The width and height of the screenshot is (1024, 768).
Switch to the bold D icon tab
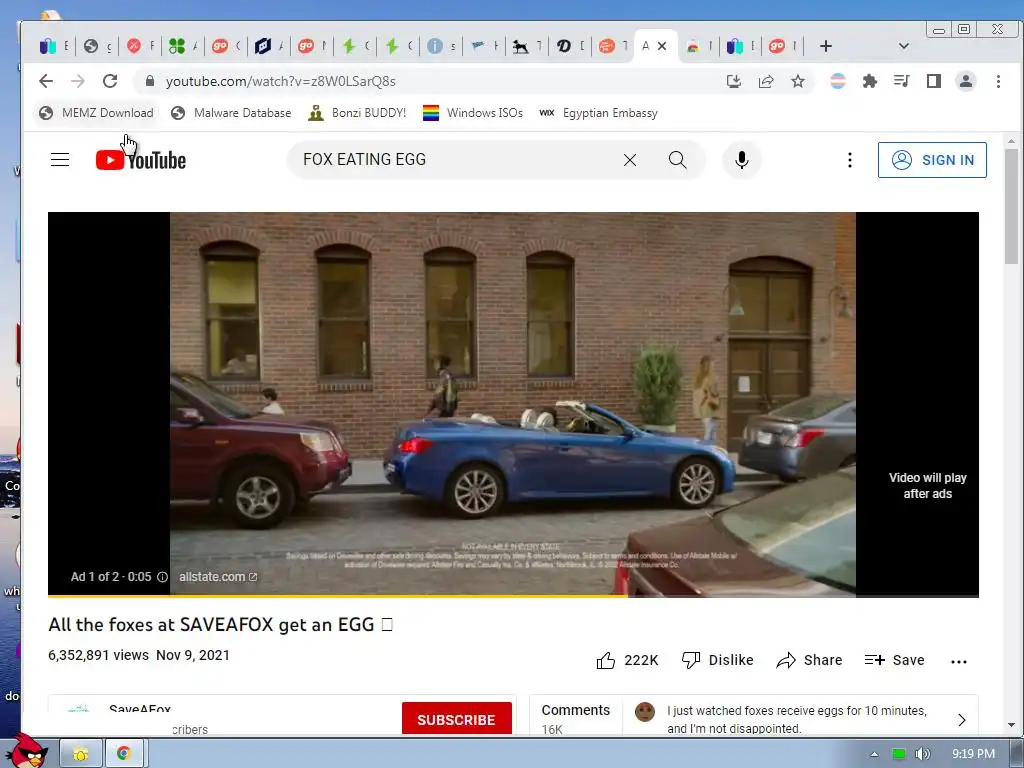click(x=569, y=46)
